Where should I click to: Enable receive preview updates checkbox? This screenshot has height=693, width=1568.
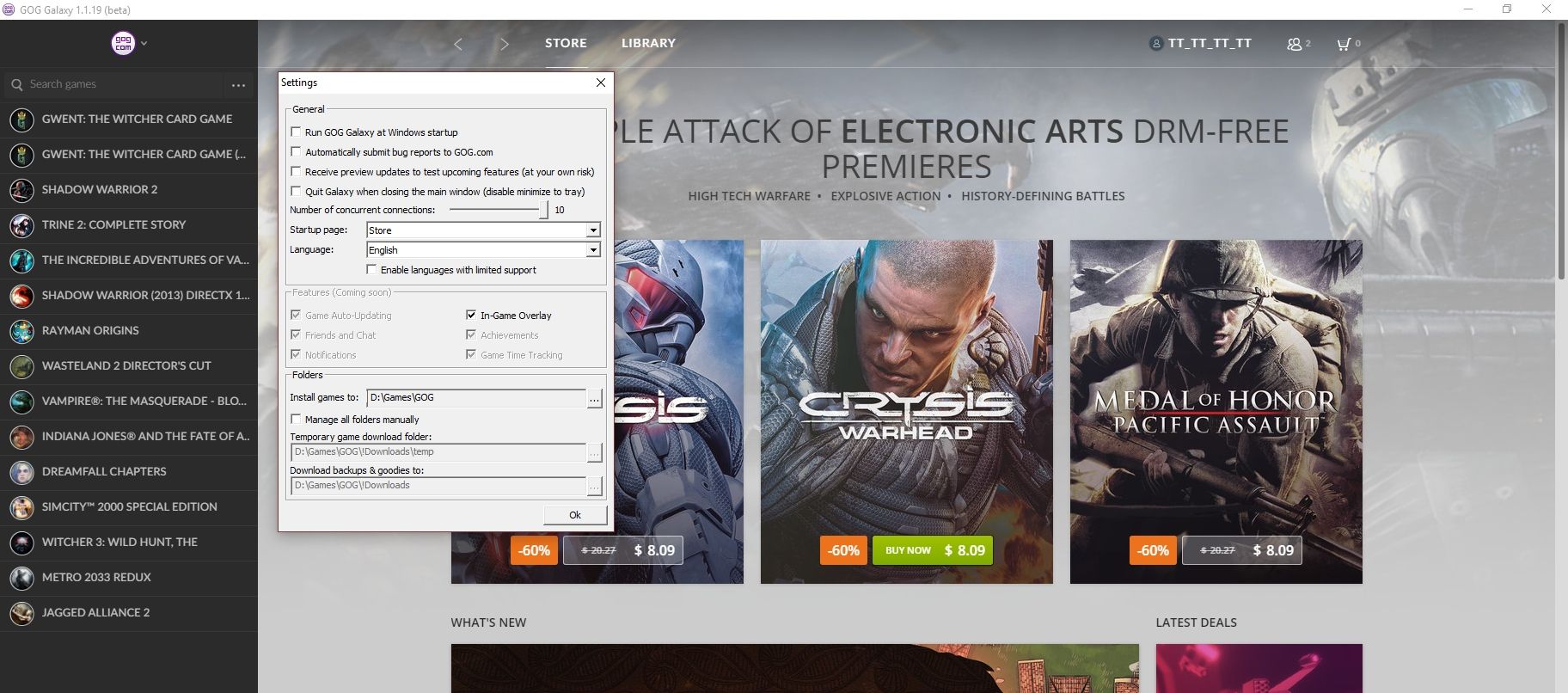[296, 171]
